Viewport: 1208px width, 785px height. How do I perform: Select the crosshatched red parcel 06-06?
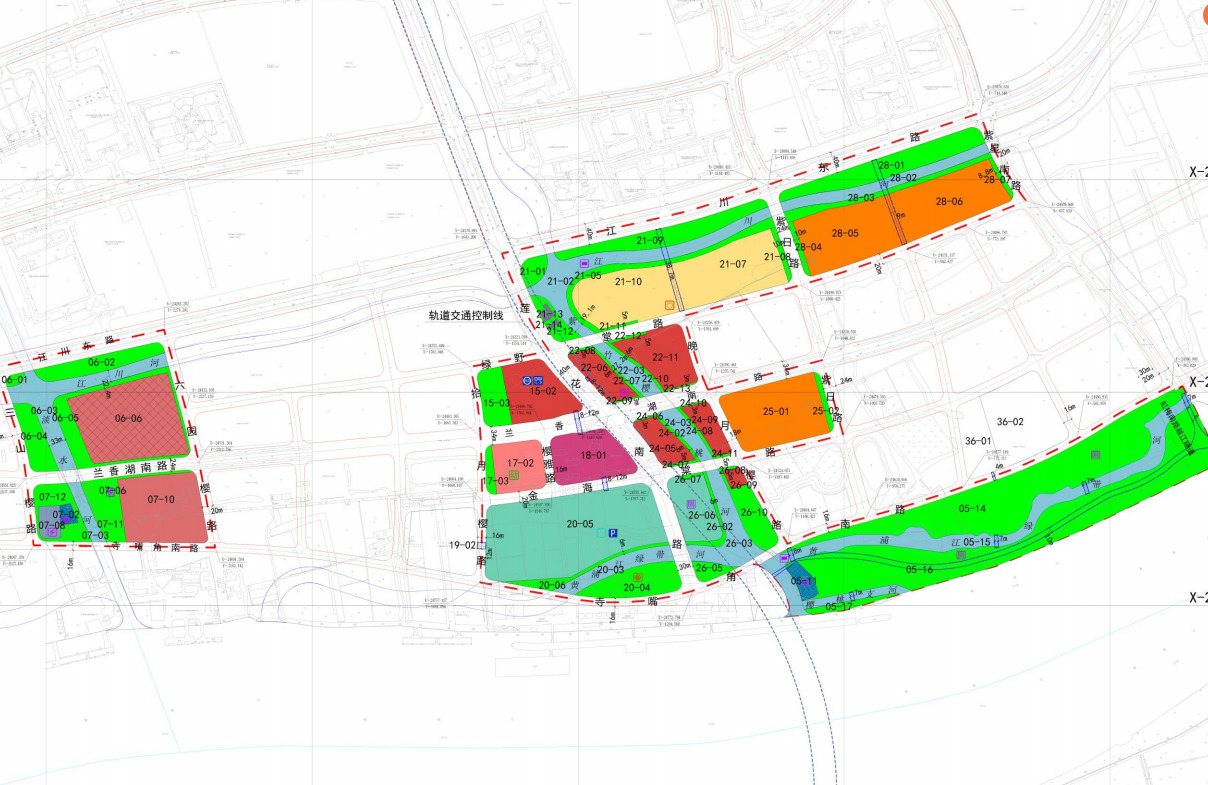[129, 418]
